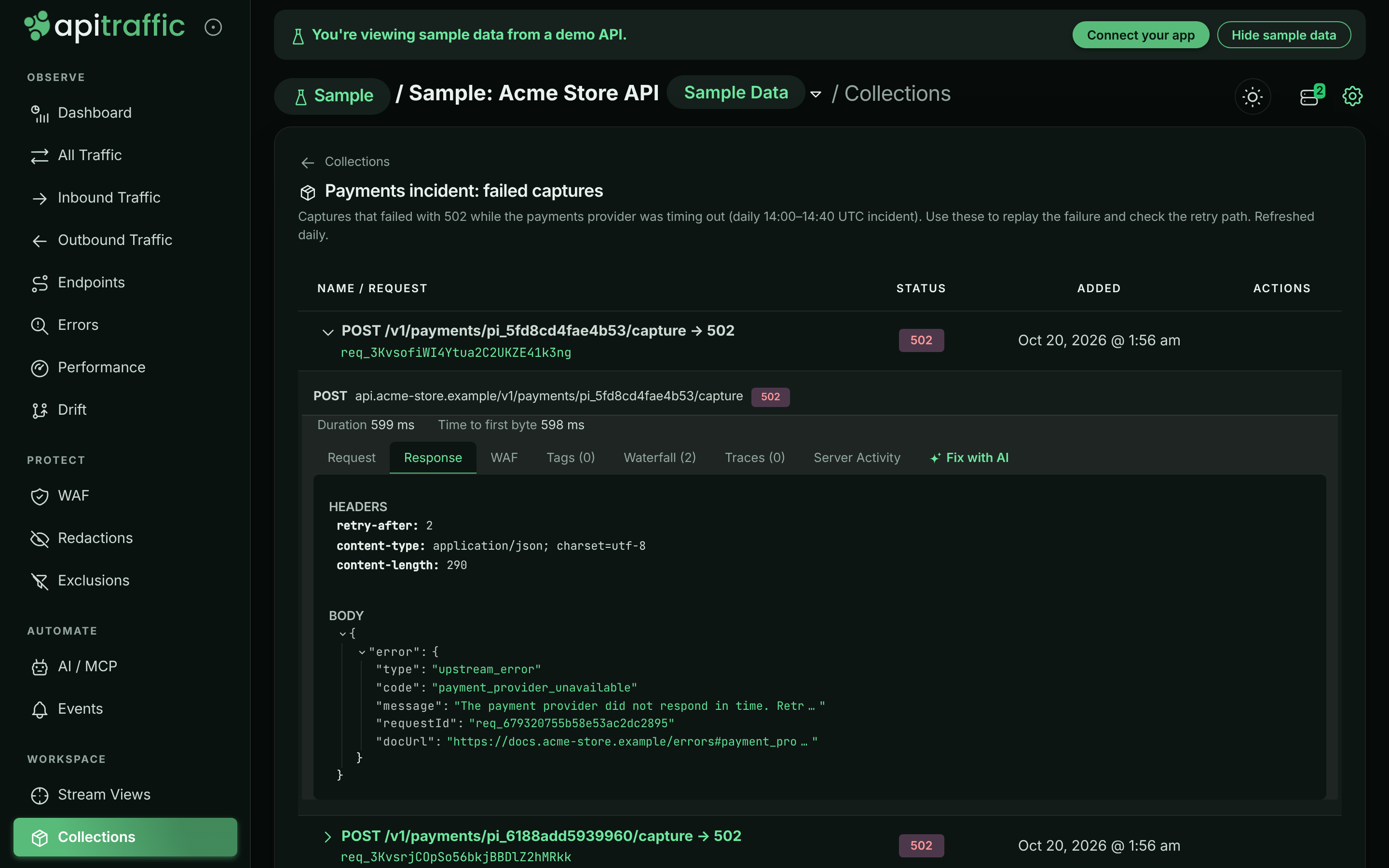Collapse the "error" JSON object

tap(362, 652)
